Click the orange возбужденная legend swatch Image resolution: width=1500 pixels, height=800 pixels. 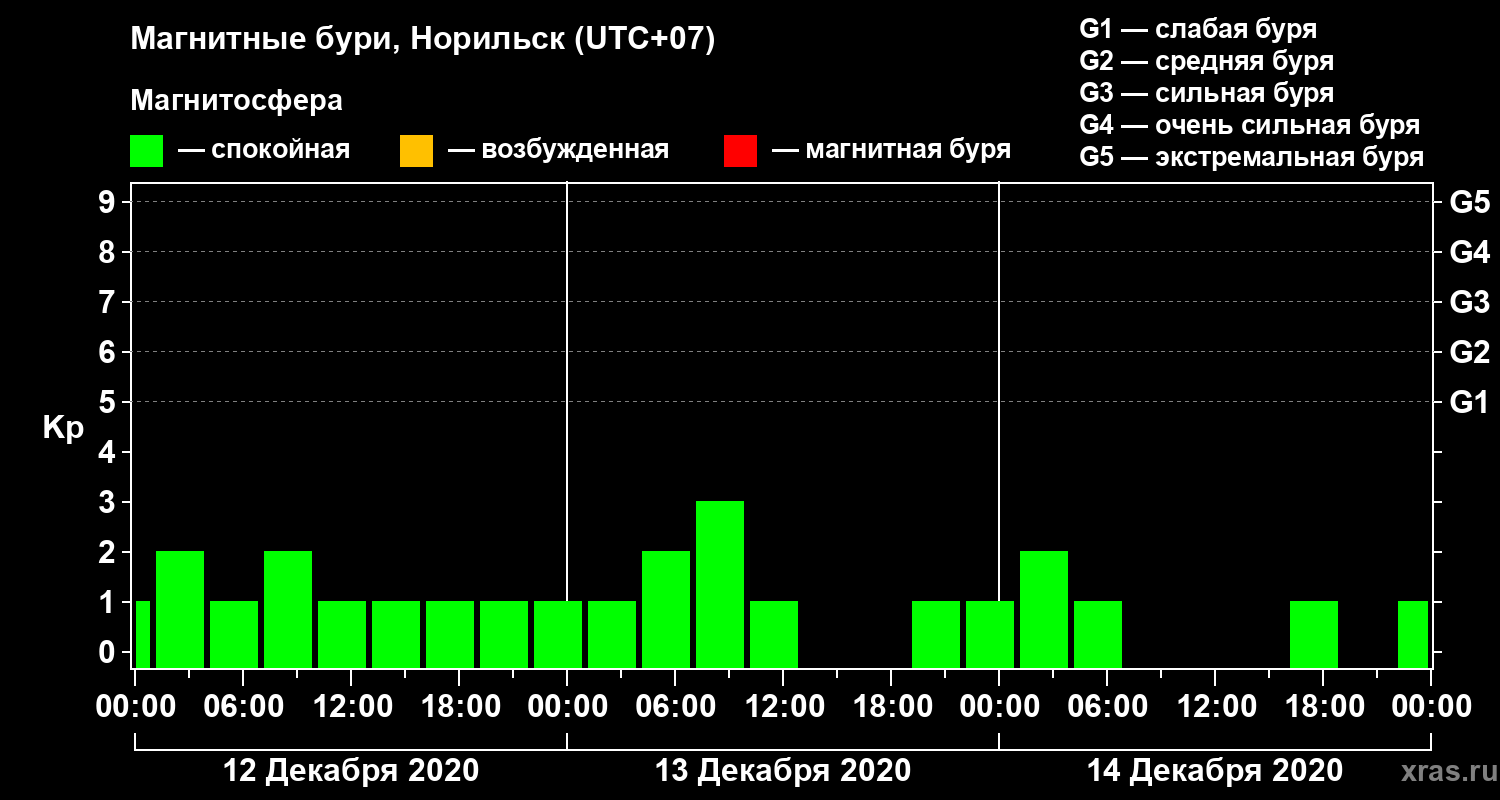(416, 150)
